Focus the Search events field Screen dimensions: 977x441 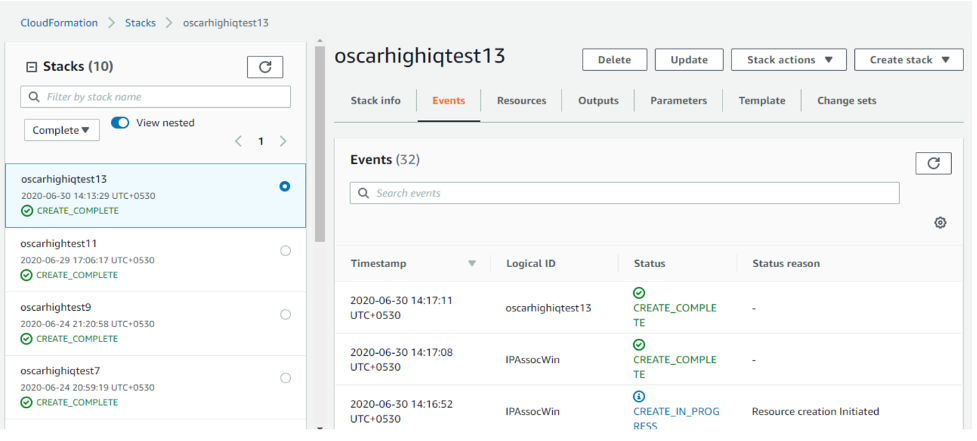(x=624, y=193)
